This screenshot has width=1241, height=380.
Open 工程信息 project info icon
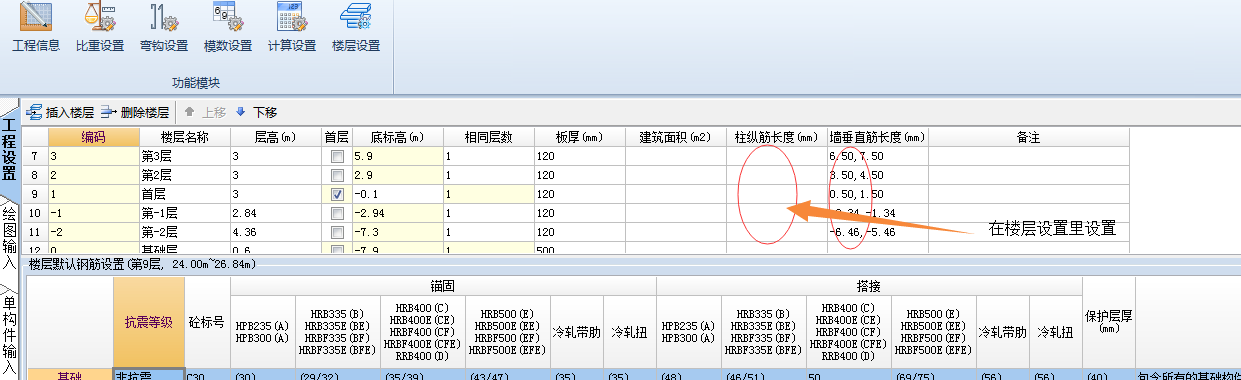coord(35,28)
